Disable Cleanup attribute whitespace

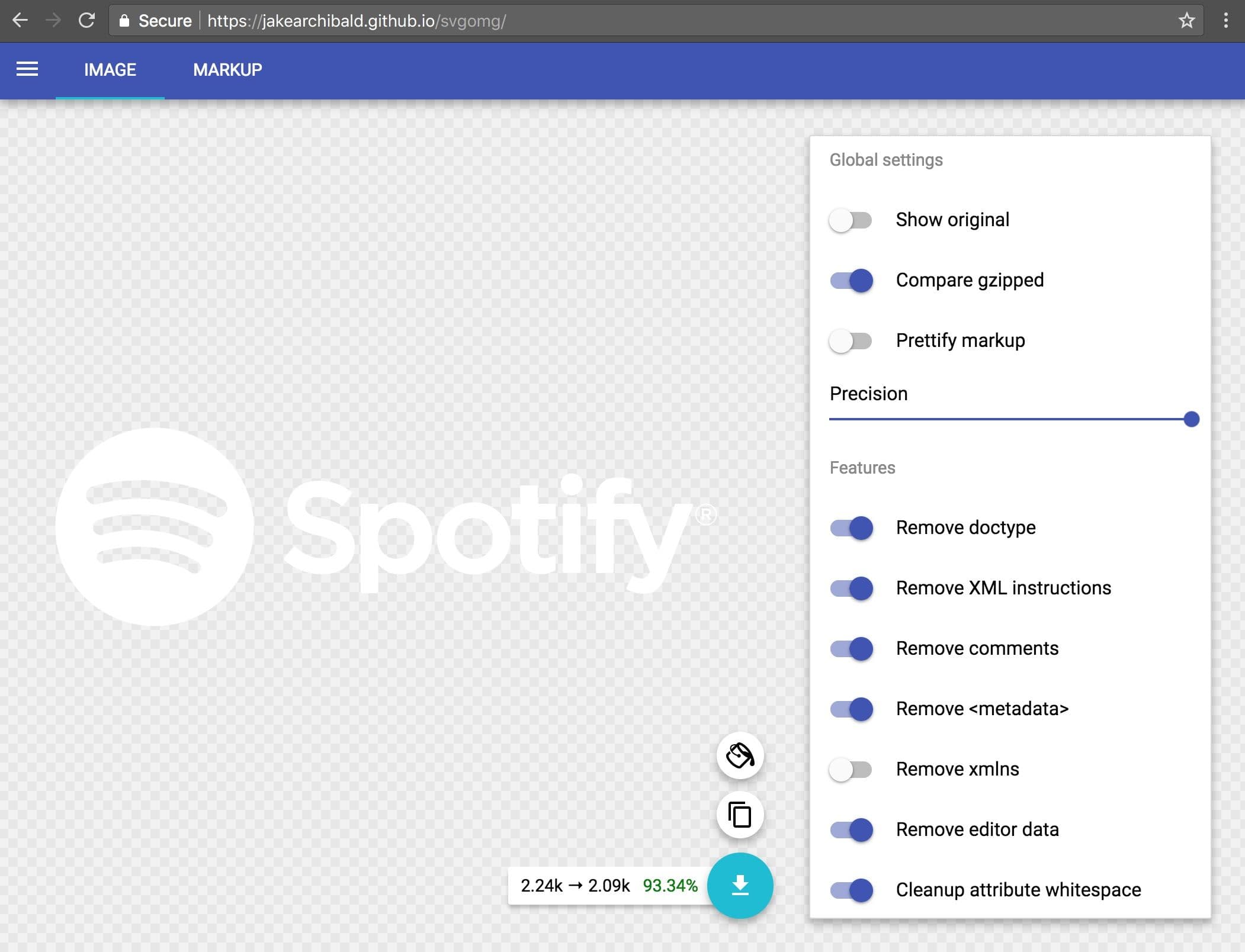tap(851, 890)
